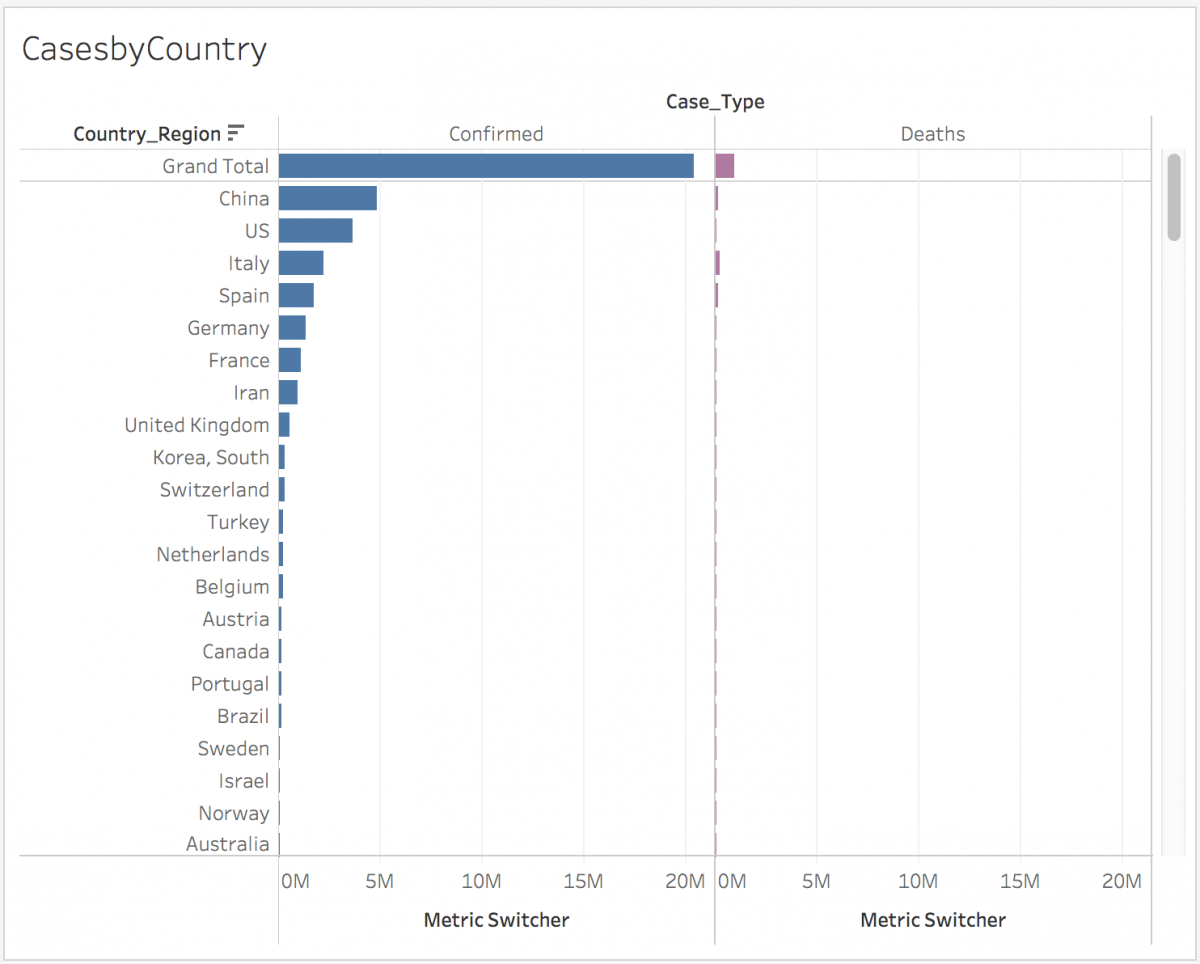Click China's confirmed cases bar
The height and width of the screenshot is (964, 1200).
327,198
